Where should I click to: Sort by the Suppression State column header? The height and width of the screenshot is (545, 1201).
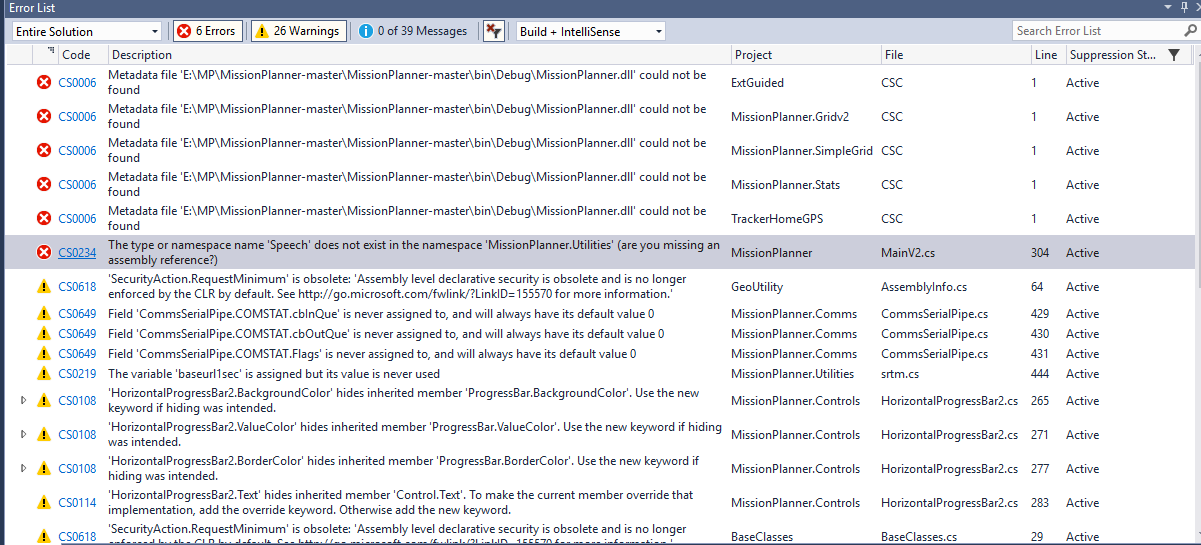(x=1113, y=55)
